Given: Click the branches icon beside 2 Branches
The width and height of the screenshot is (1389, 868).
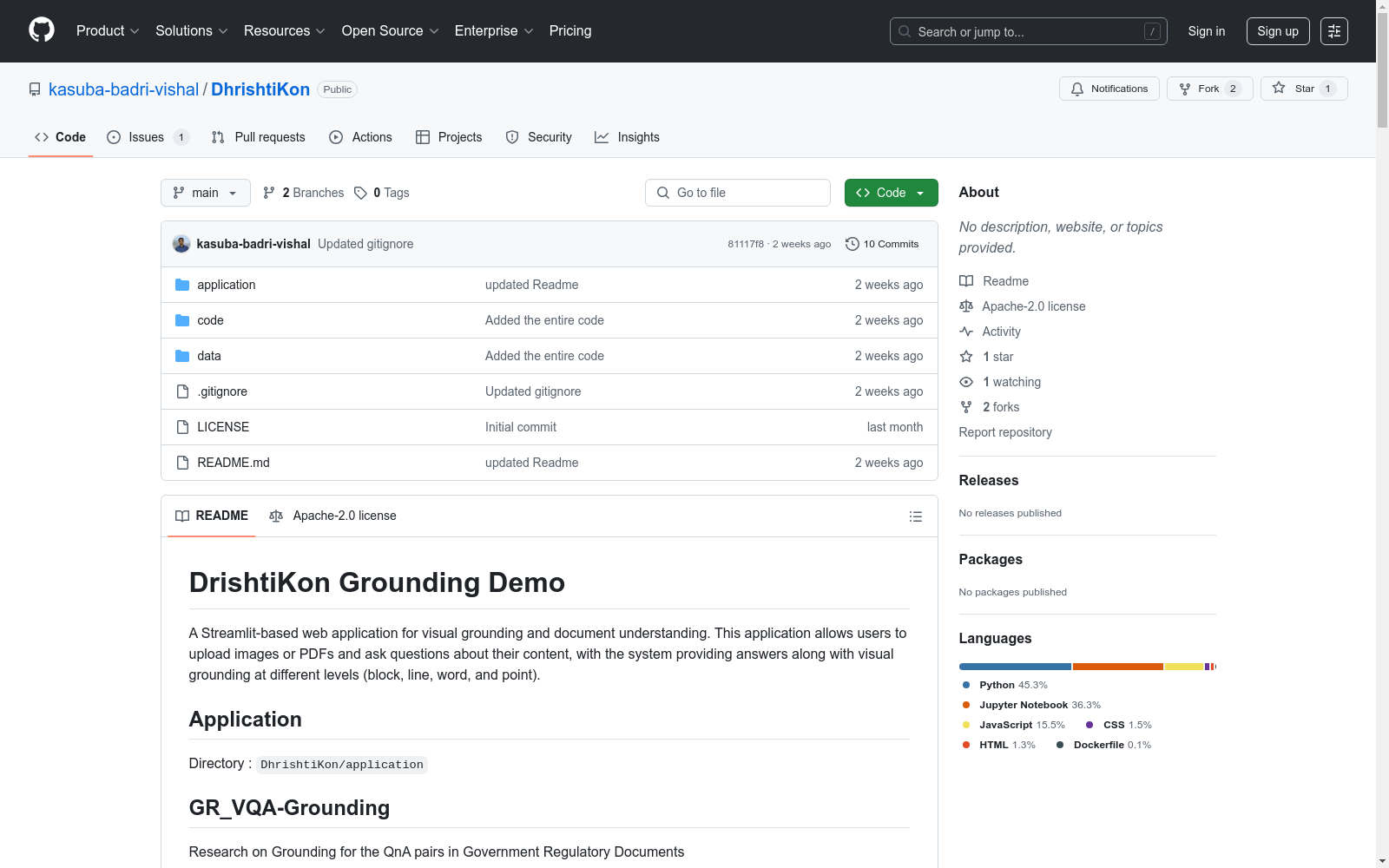Looking at the screenshot, I should tap(269, 193).
